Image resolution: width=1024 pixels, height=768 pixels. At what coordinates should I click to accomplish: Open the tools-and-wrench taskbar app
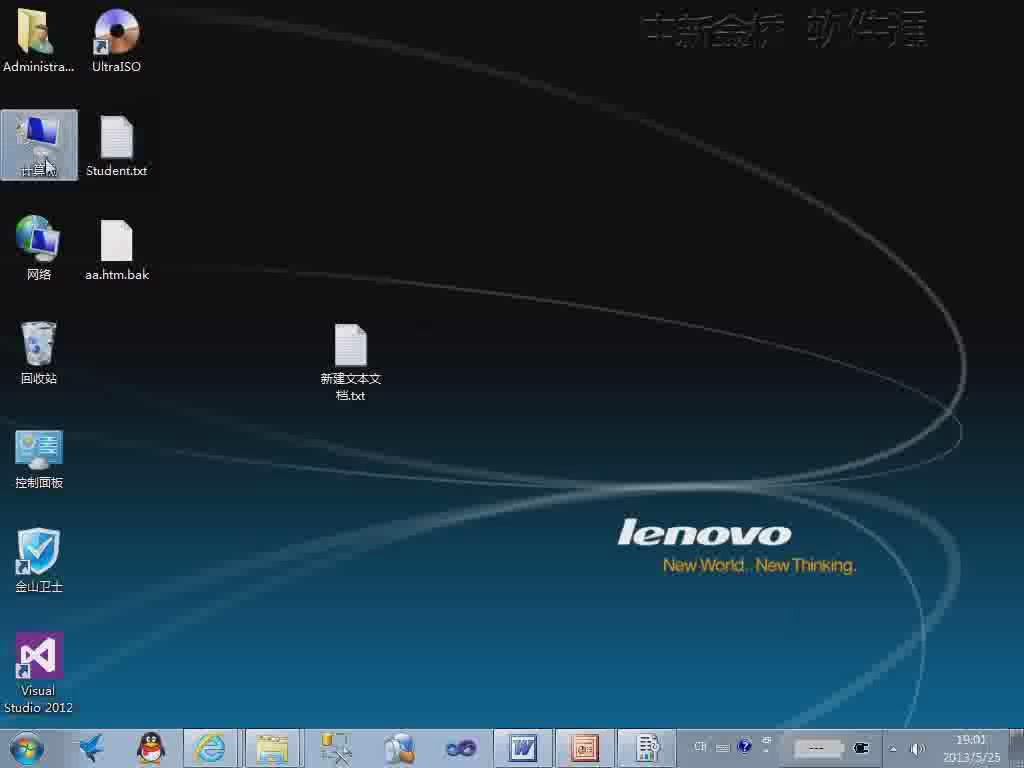coord(336,748)
